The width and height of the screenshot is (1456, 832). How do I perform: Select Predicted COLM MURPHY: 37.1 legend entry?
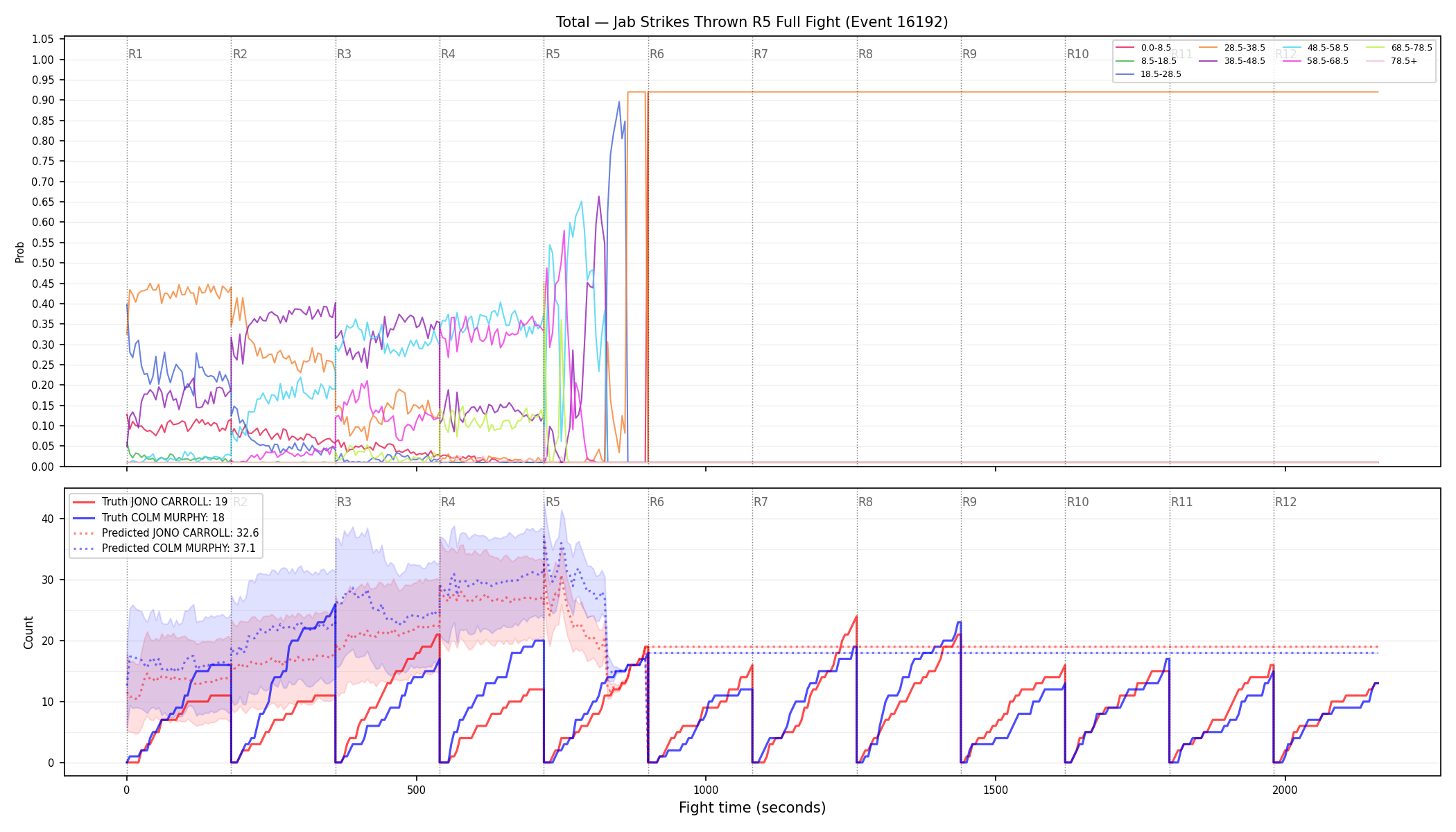point(164,548)
